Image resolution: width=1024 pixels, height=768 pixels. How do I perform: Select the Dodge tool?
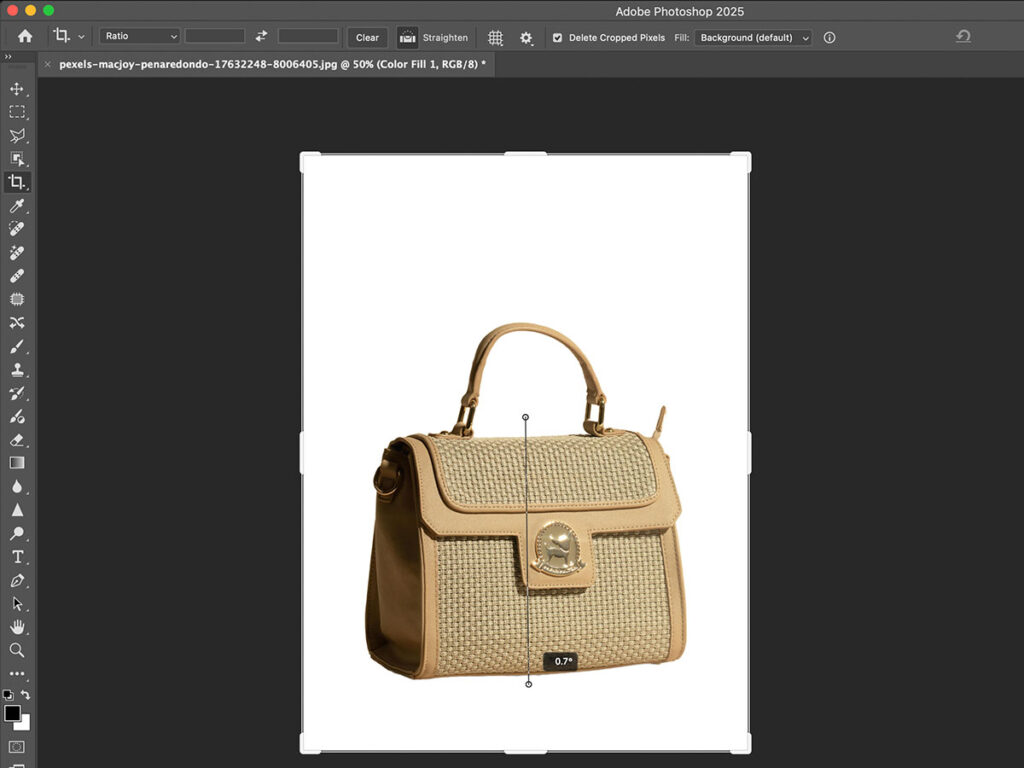click(x=17, y=534)
